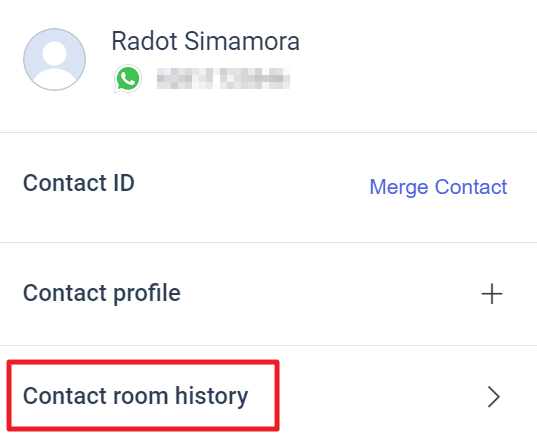Click the contact's WhatsApp number
Image resolution: width=537 pixels, height=442 pixels.
coord(223,78)
